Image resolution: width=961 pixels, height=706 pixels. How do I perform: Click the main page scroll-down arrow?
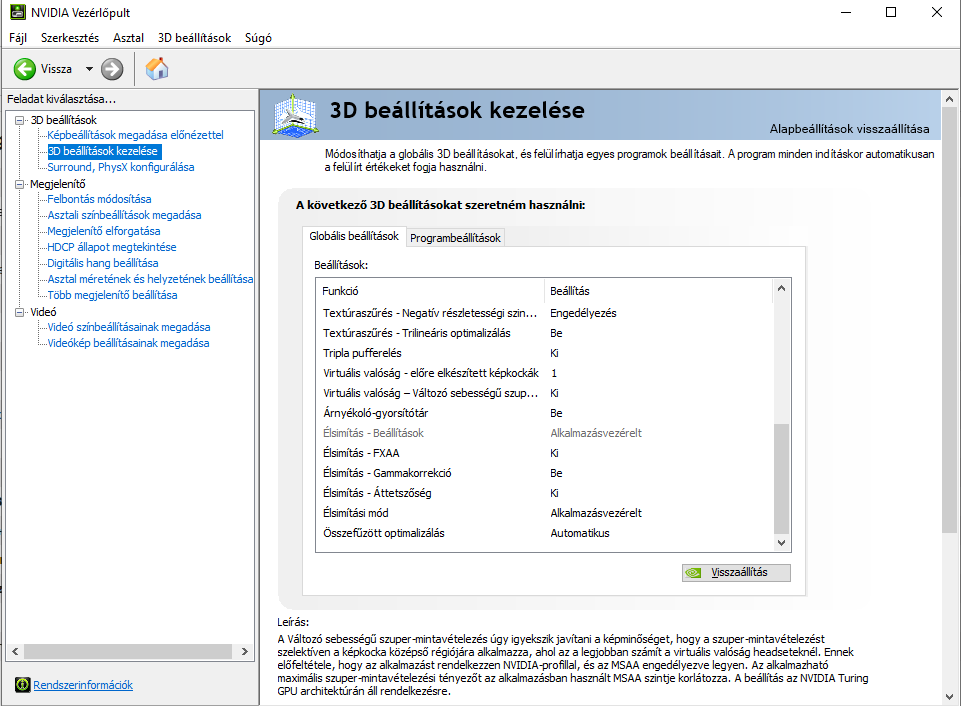949,697
